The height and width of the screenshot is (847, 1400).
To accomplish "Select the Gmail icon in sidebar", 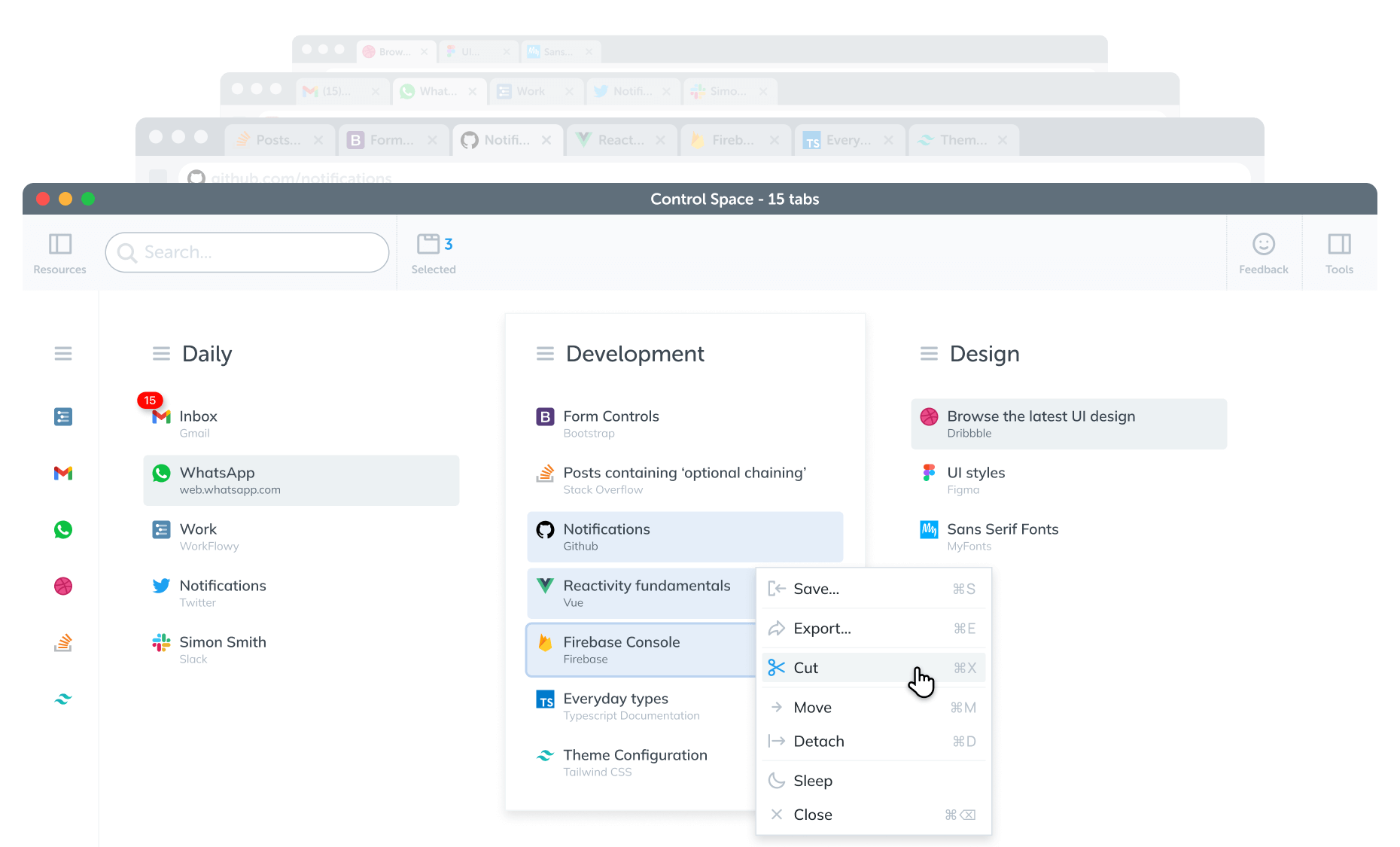I will click(63, 473).
